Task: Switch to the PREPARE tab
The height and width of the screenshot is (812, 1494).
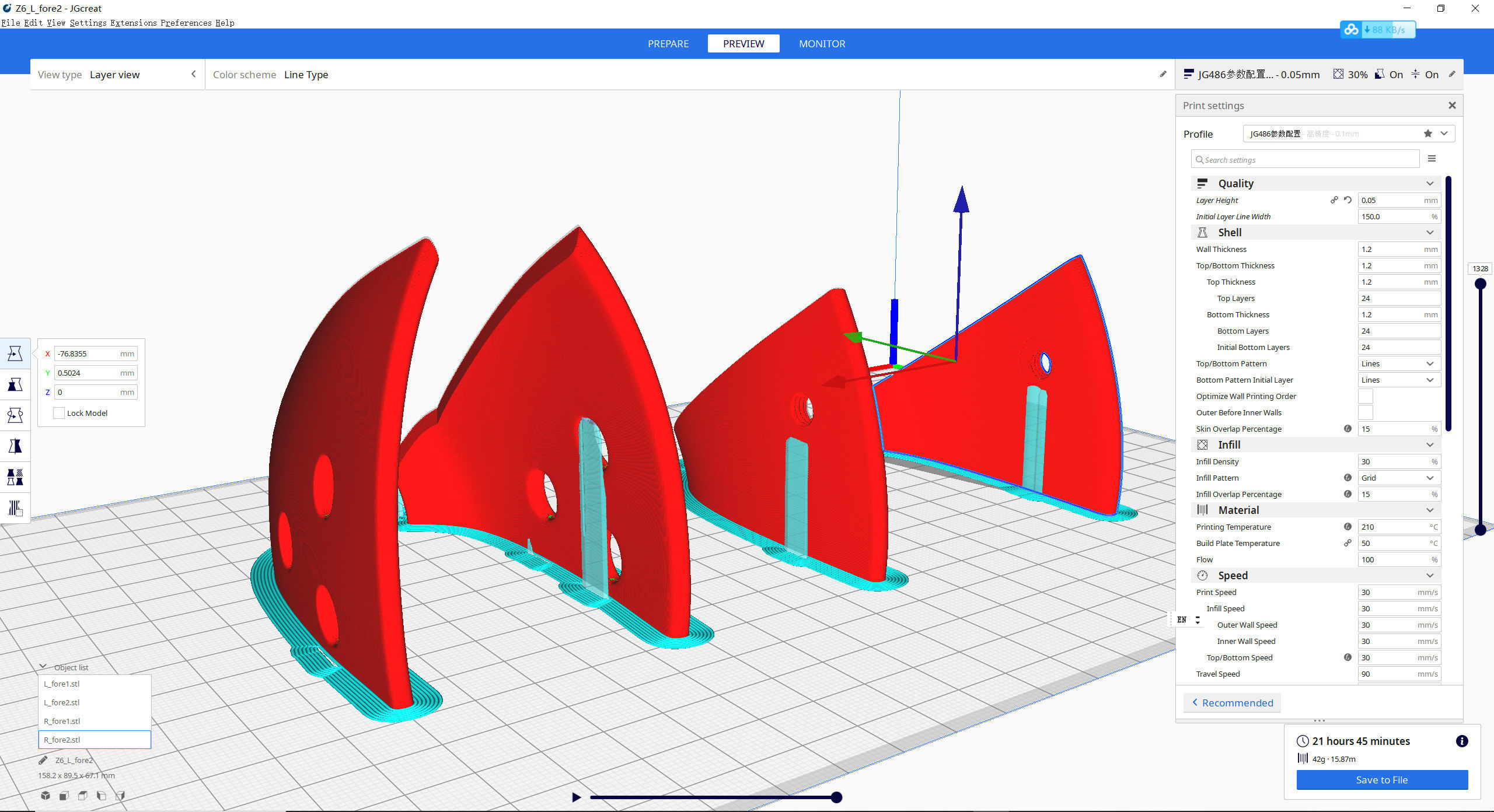Action: [668, 44]
